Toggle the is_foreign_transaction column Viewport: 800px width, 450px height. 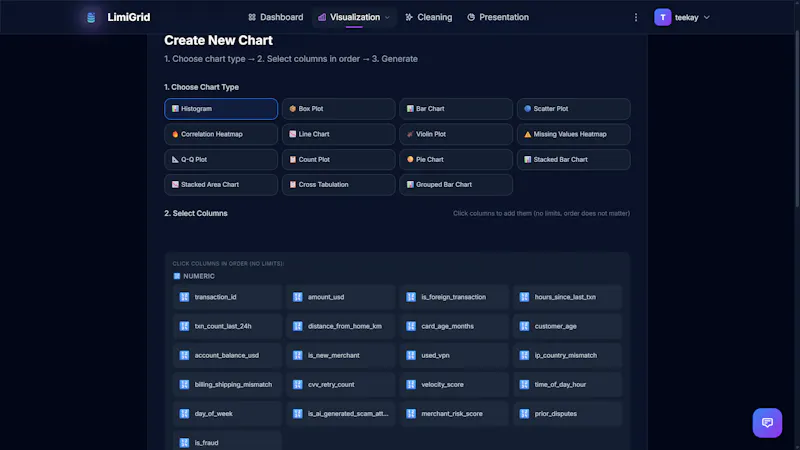point(454,297)
